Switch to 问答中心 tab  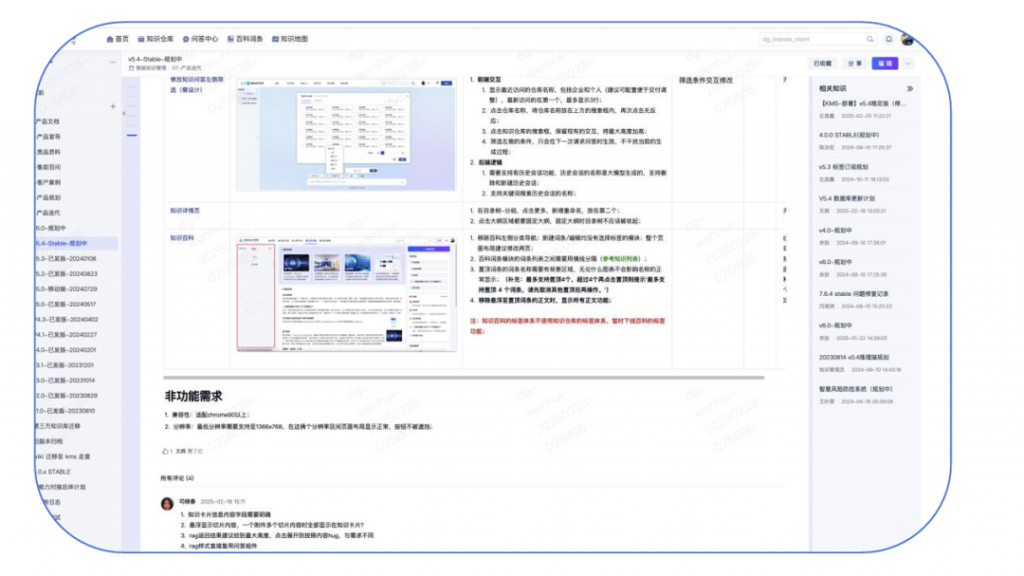tap(201, 39)
